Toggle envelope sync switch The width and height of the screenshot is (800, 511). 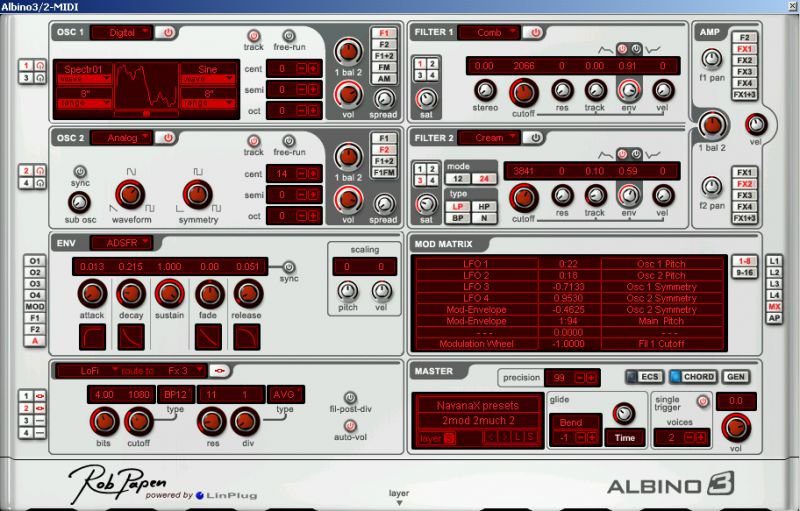click(289, 267)
